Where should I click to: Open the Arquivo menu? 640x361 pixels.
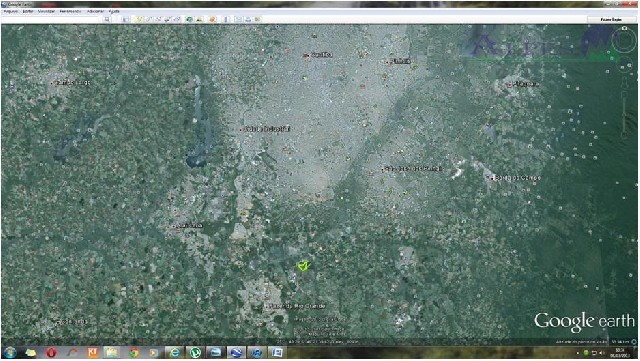point(11,11)
